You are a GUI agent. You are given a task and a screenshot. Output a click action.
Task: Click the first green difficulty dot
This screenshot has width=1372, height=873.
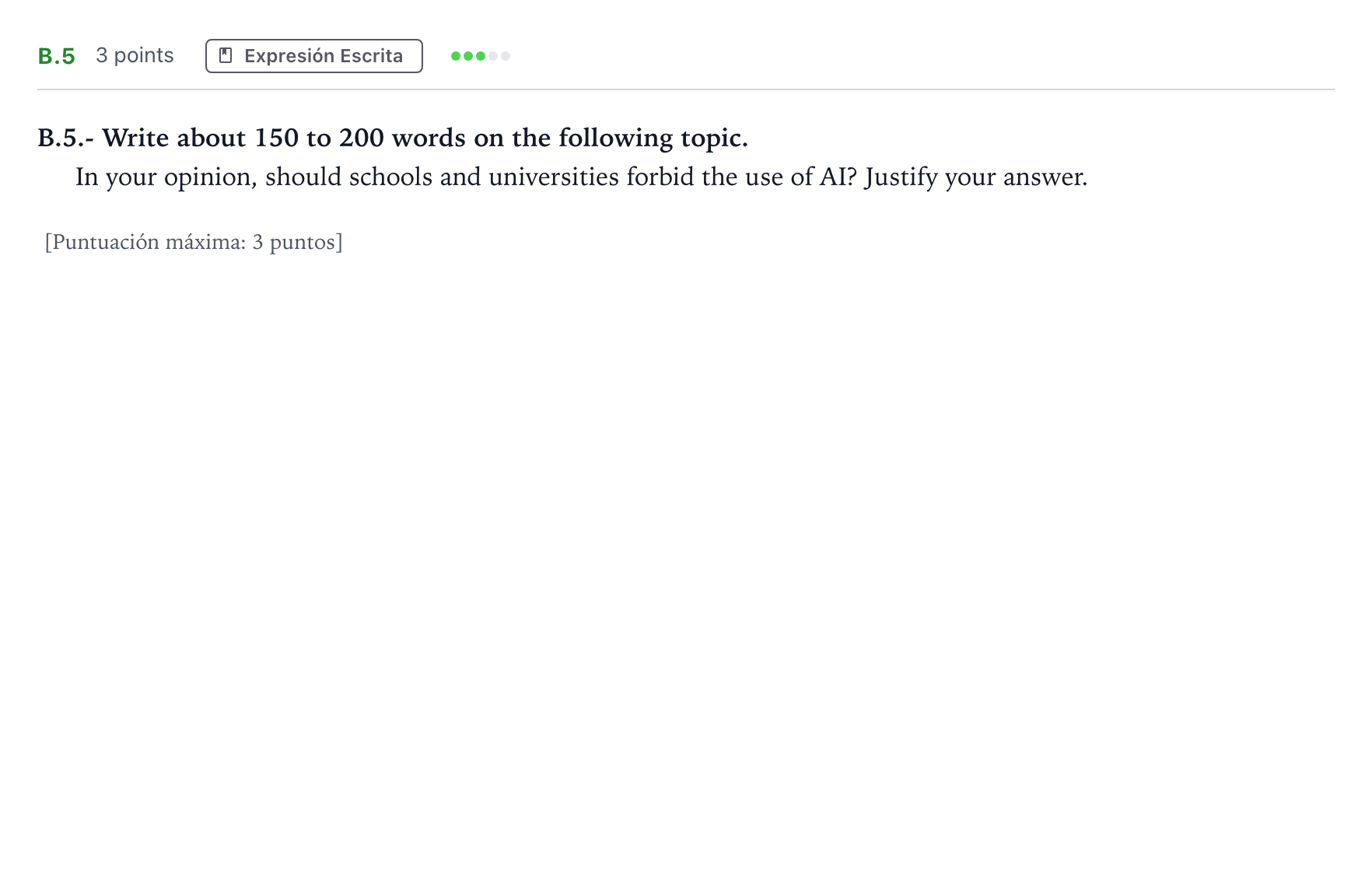tap(456, 56)
